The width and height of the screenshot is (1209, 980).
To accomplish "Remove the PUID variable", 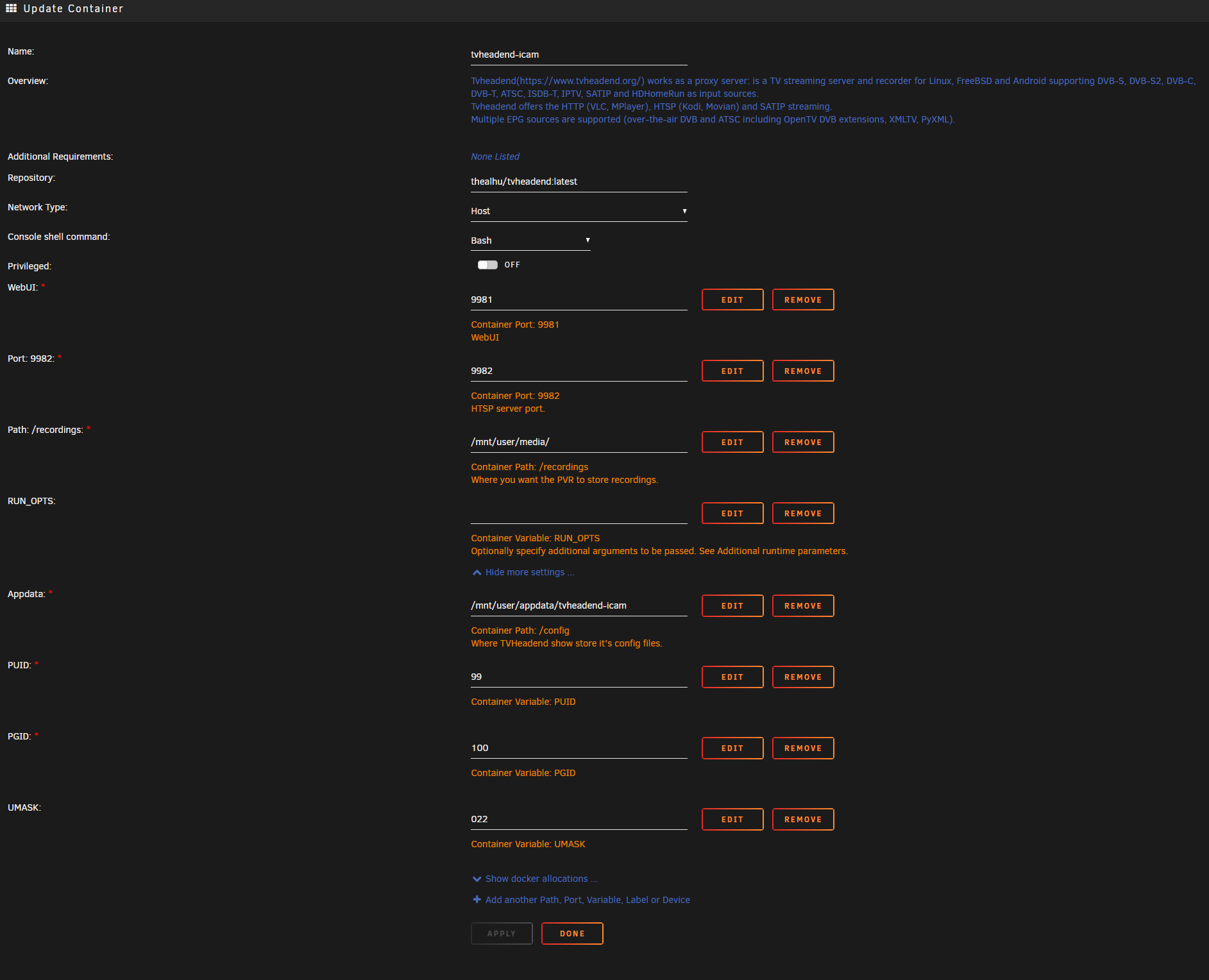I will point(803,677).
